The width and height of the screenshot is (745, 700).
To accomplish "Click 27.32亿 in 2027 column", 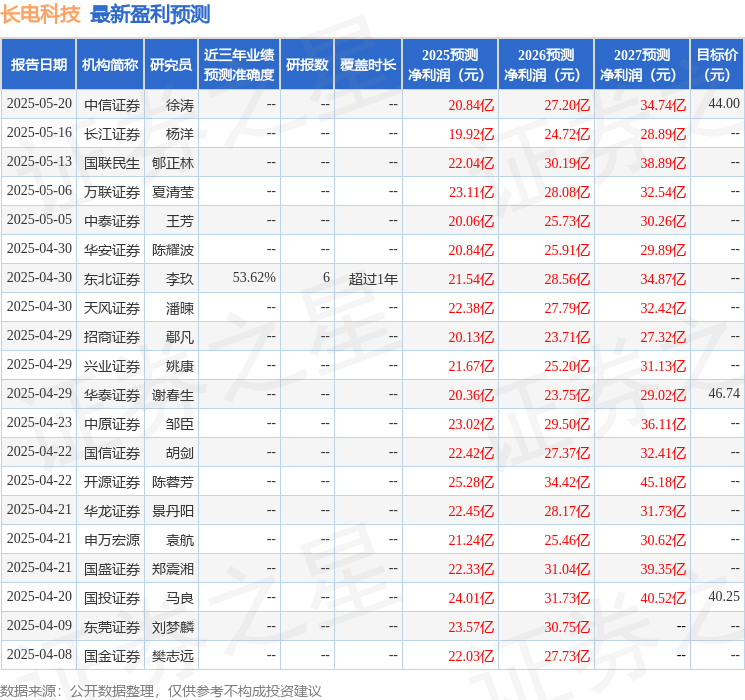I will click(x=663, y=337).
